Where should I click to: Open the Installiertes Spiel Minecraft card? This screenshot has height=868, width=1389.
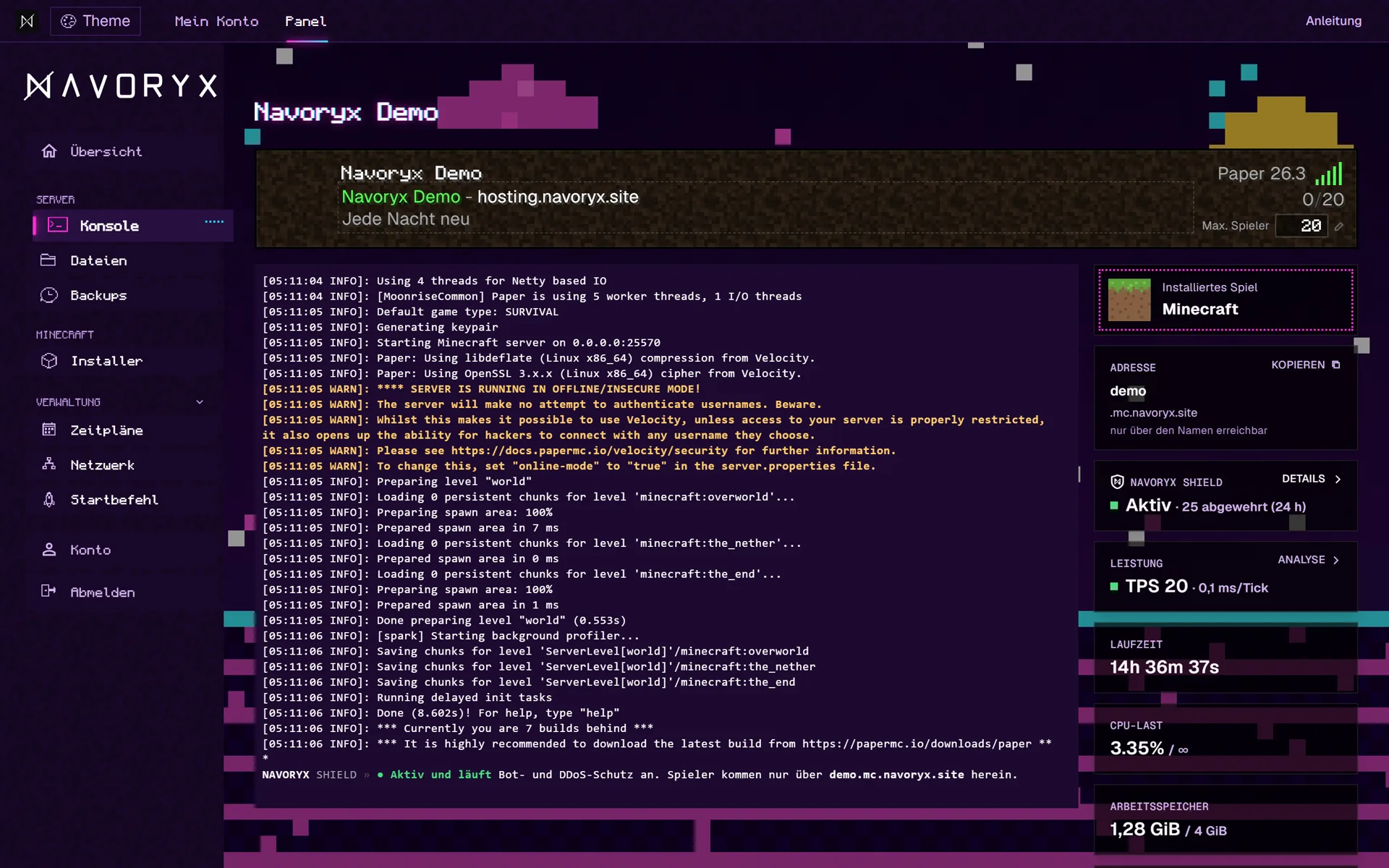click(1226, 299)
